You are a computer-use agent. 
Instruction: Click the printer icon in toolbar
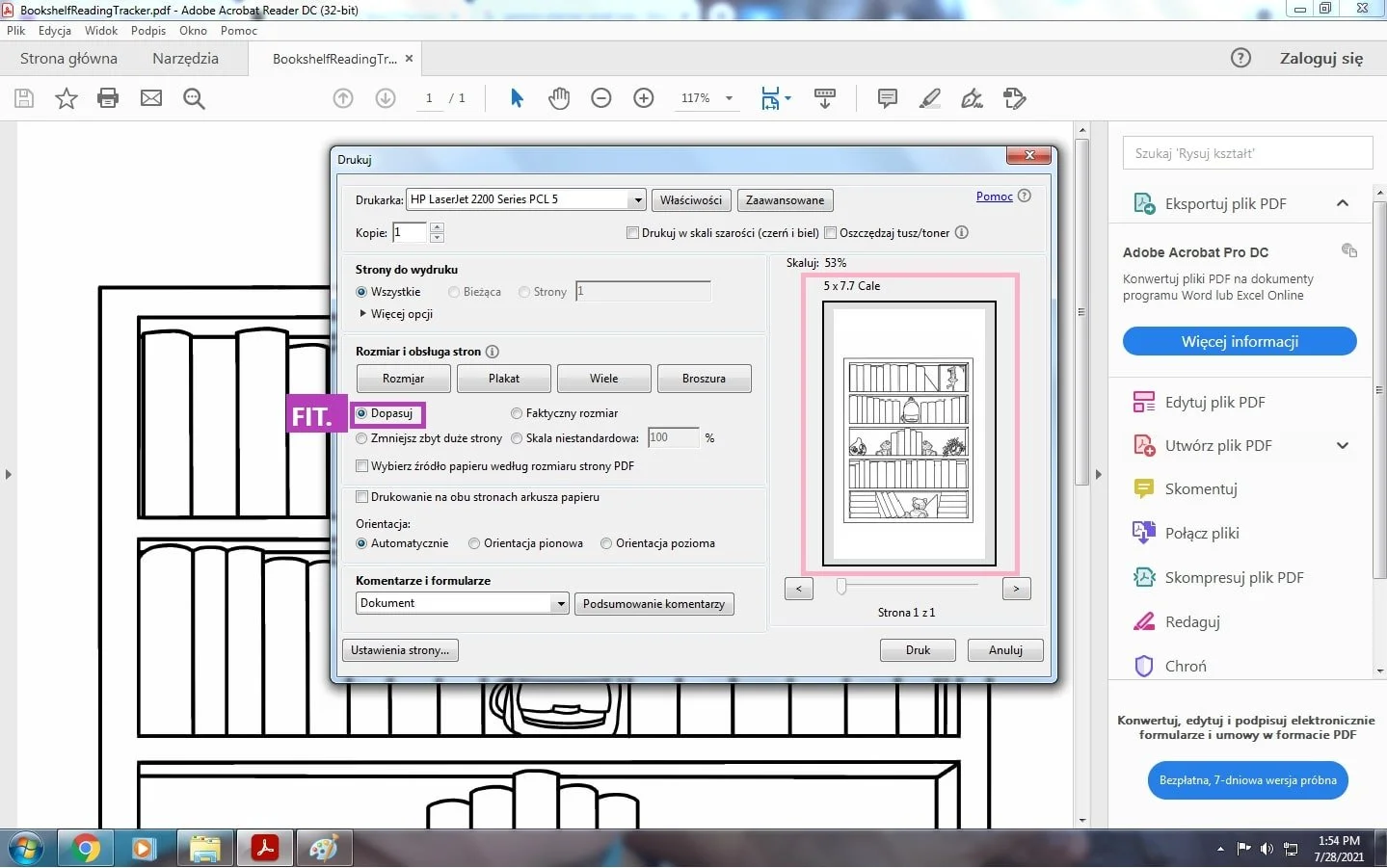(108, 98)
